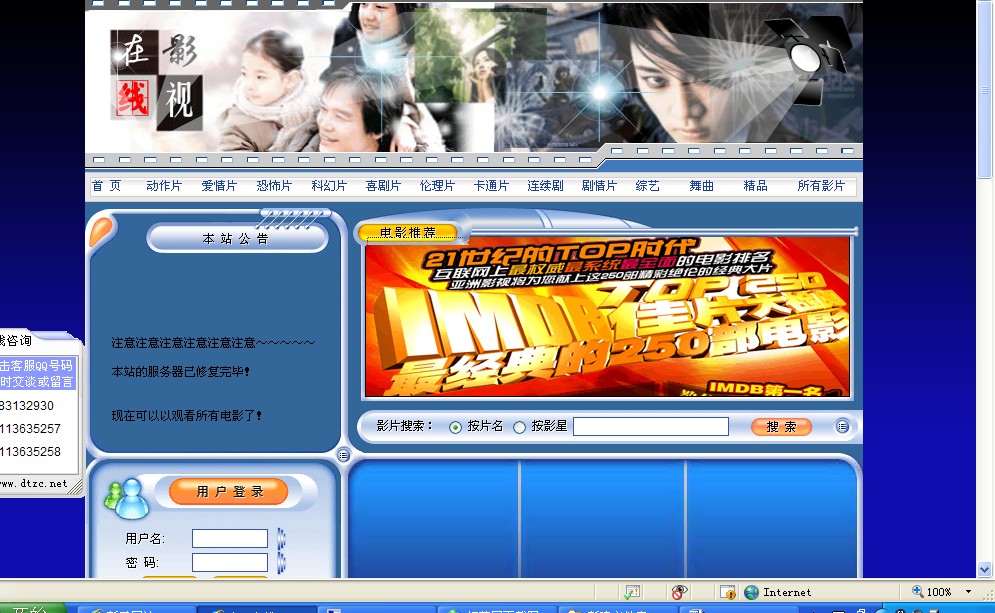The height and width of the screenshot is (613, 995).
Task: Click the 密码 password input field
Action: (x=230, y=562)
